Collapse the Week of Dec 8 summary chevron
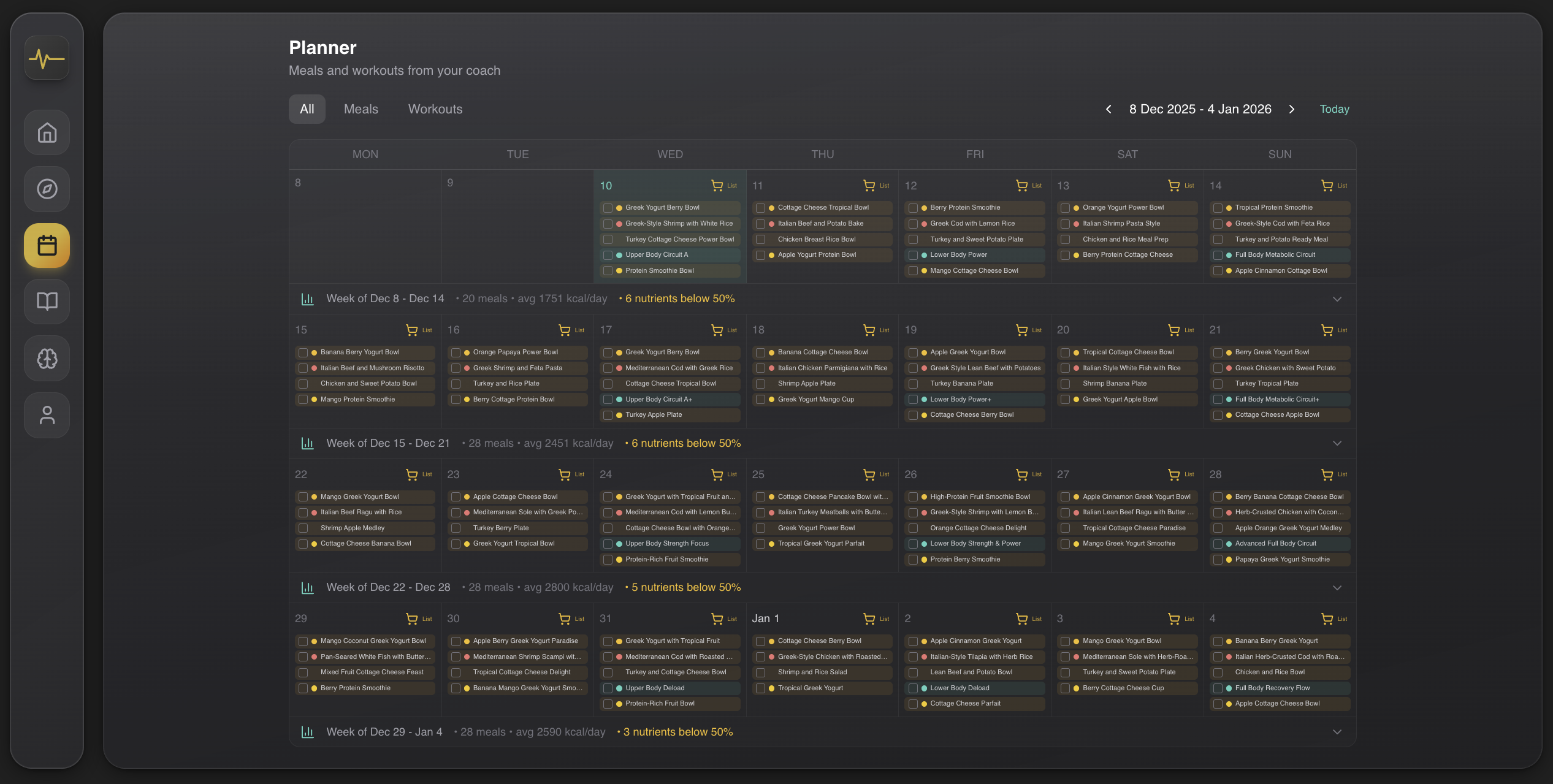The height and width of the screenshot is (784, 1553). pyautogui.click(x=1337, y=299)
